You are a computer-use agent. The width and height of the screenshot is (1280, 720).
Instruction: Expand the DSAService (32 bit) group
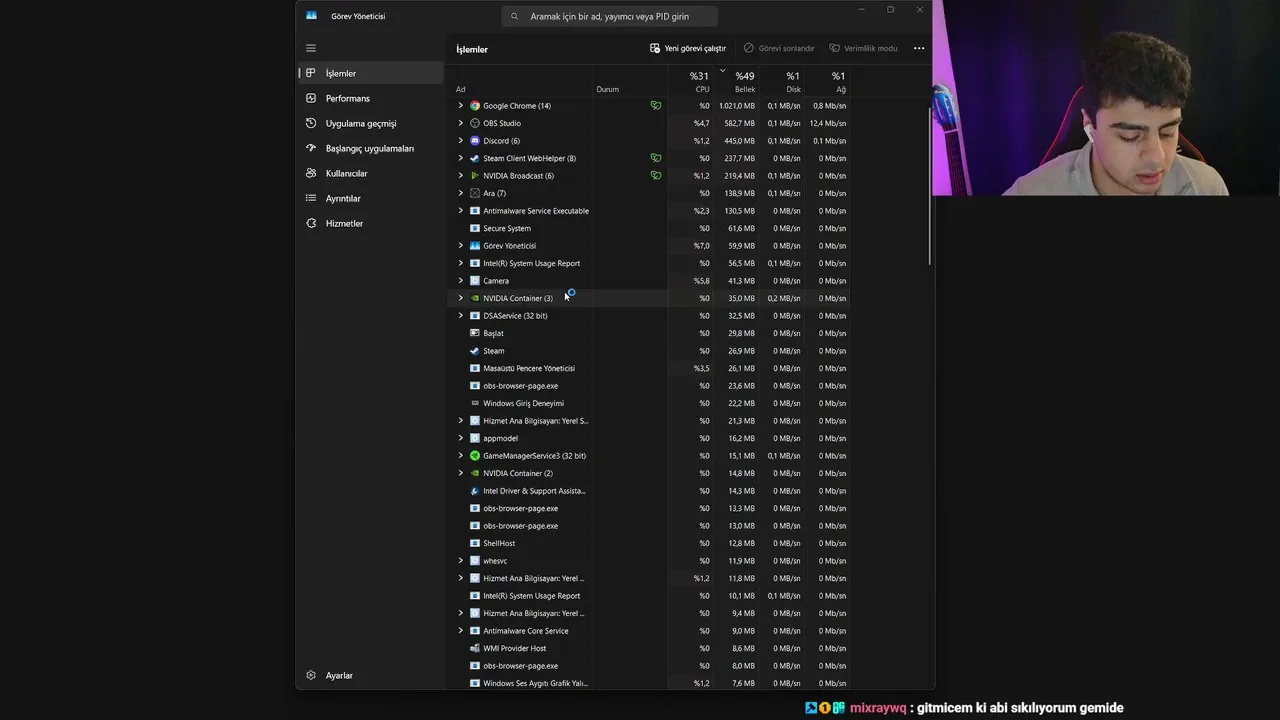461,316
